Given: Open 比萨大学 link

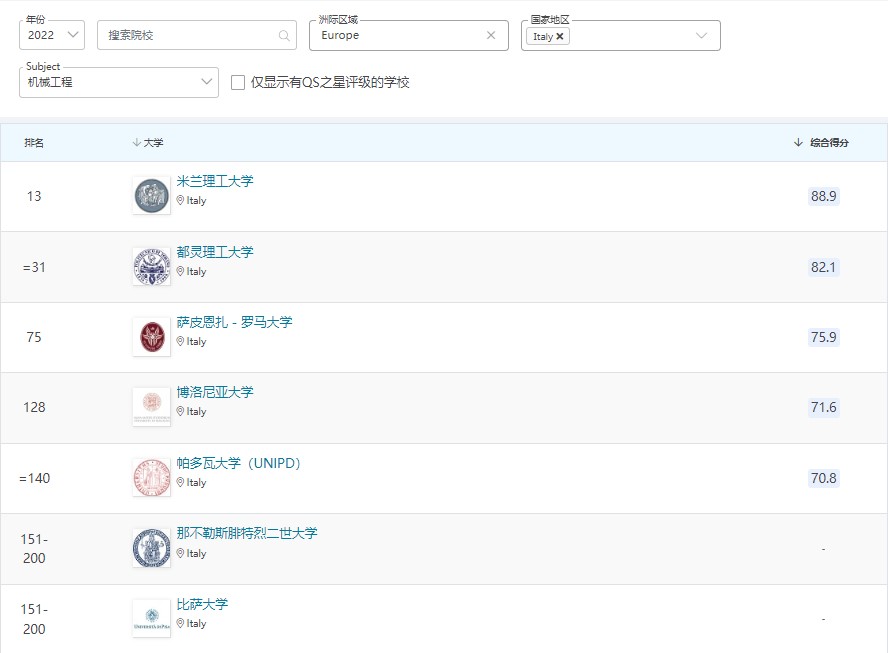Looking at the screenshot, I should [202, 604].
